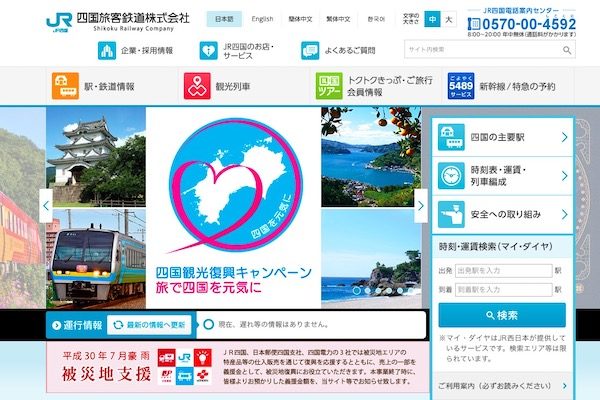Click the よくあるご質問 speech bubble icon

point(310,51)
